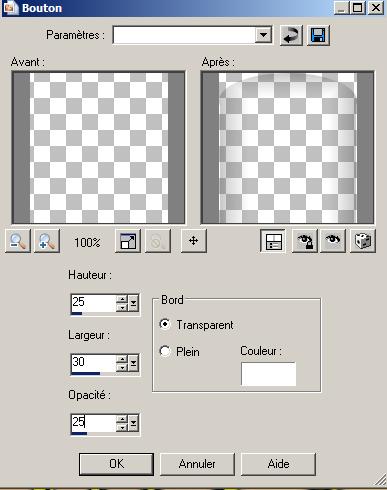Screen dimensions: 387x490
Task: Toggle auto proof eye with lock
Action: point(305,241)
